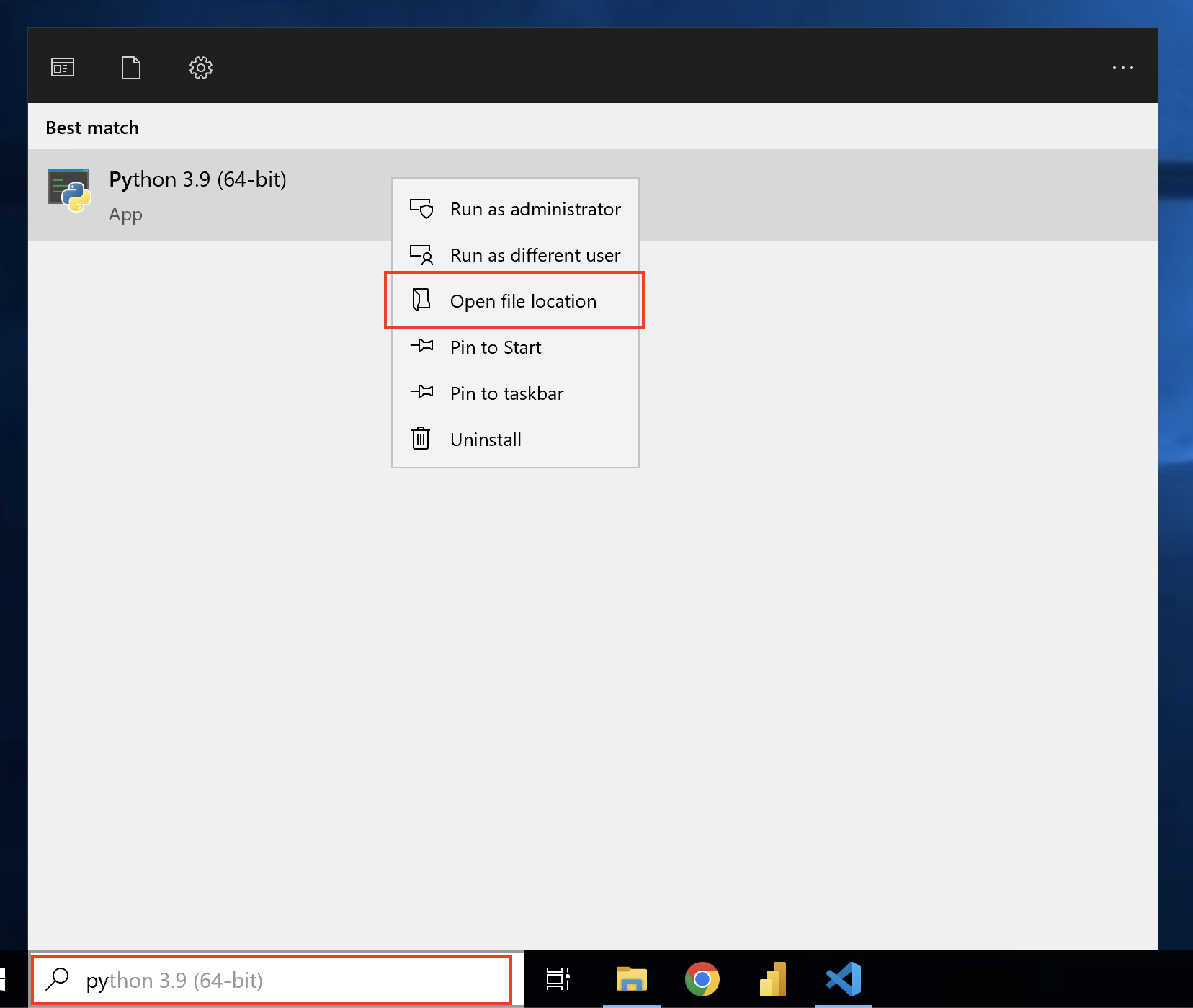Select Run as different user
This screenshot has width=1193, height=1008.
pyautogui.click(x=535, y=255)
